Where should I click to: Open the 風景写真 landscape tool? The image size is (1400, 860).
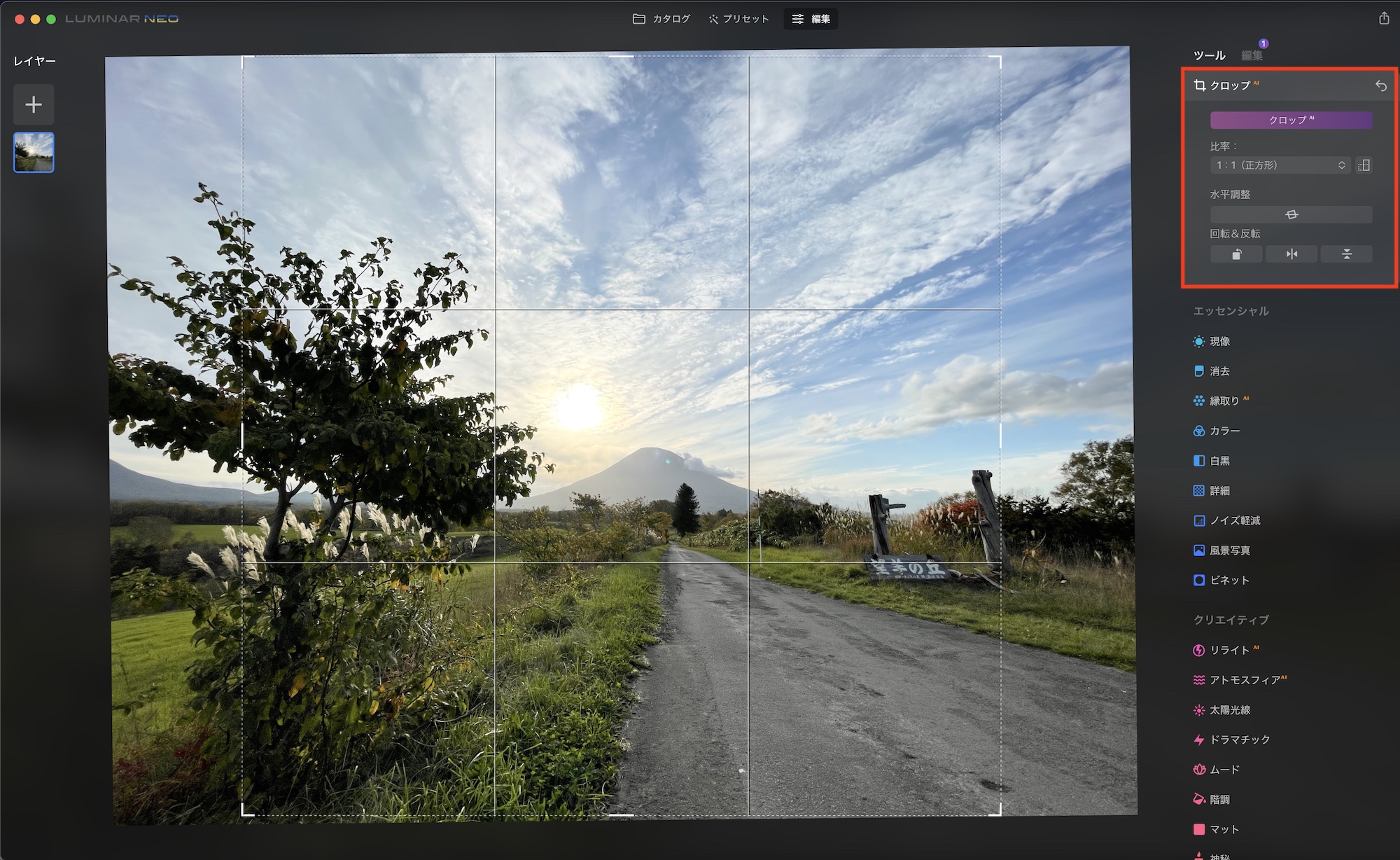[x=1229, y=550]
